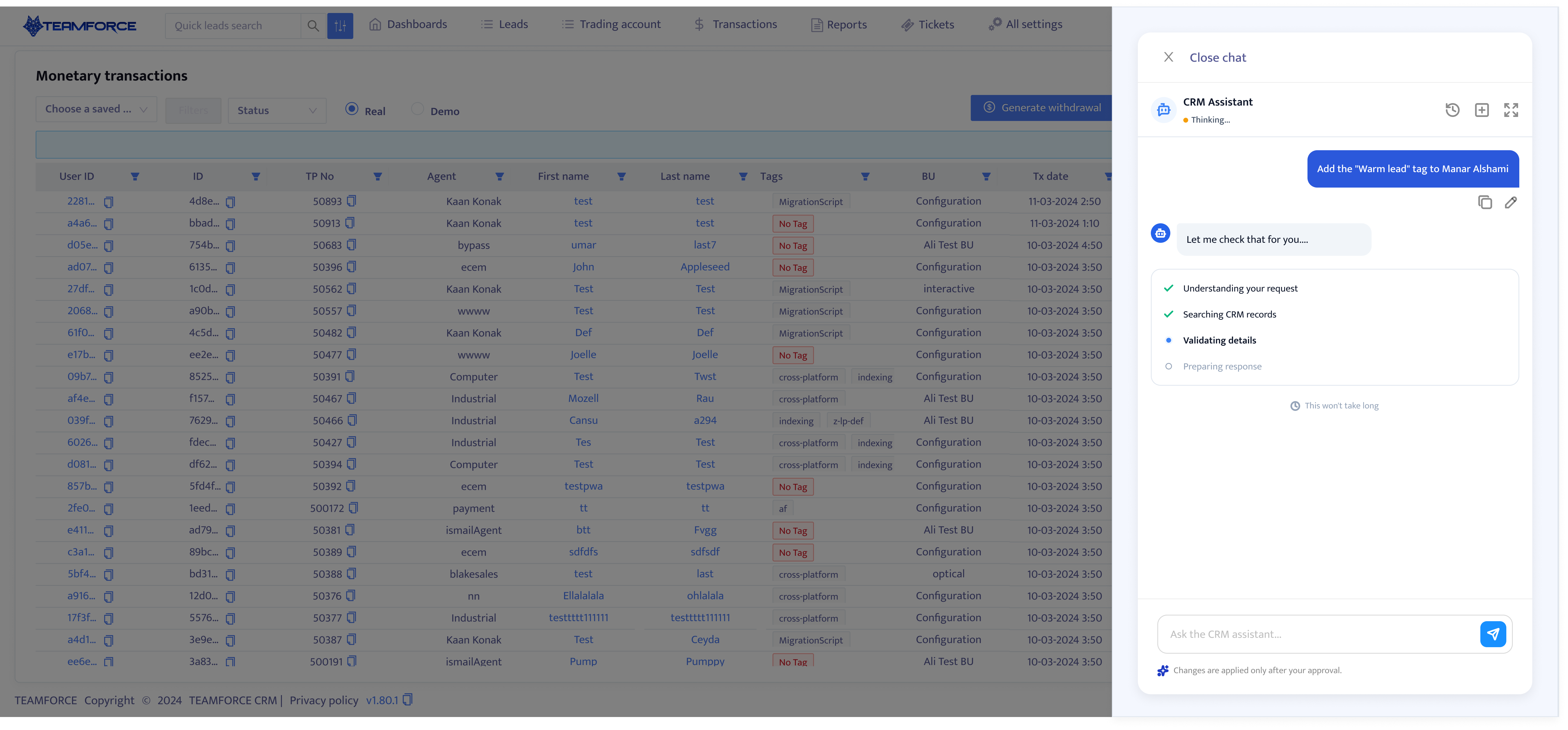Start a new chat with plus icon
Viewport: 1568px width, 730px height.
(x=1481, y=110)
